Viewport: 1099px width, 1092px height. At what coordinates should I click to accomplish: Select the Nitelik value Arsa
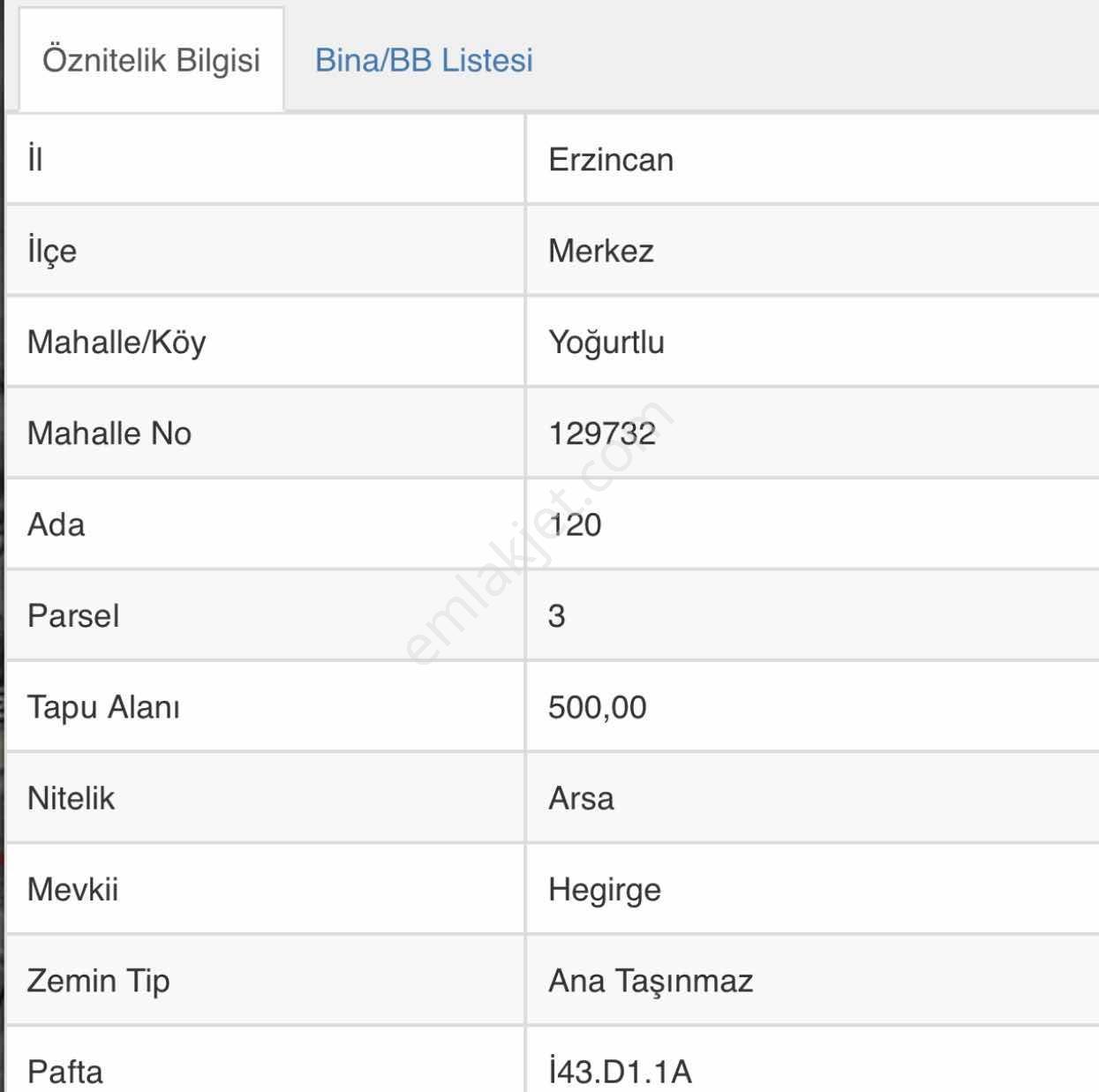coord(581,798)
